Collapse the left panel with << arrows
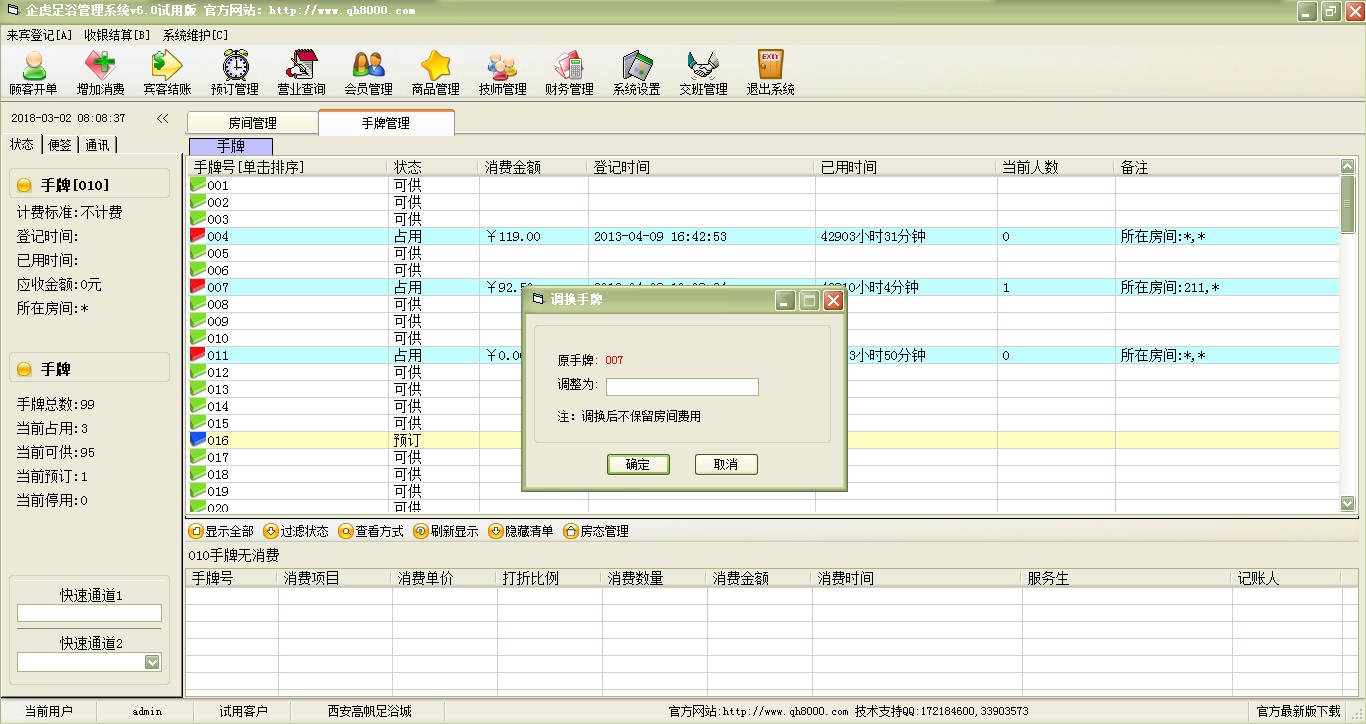 [x=162, y=118]
